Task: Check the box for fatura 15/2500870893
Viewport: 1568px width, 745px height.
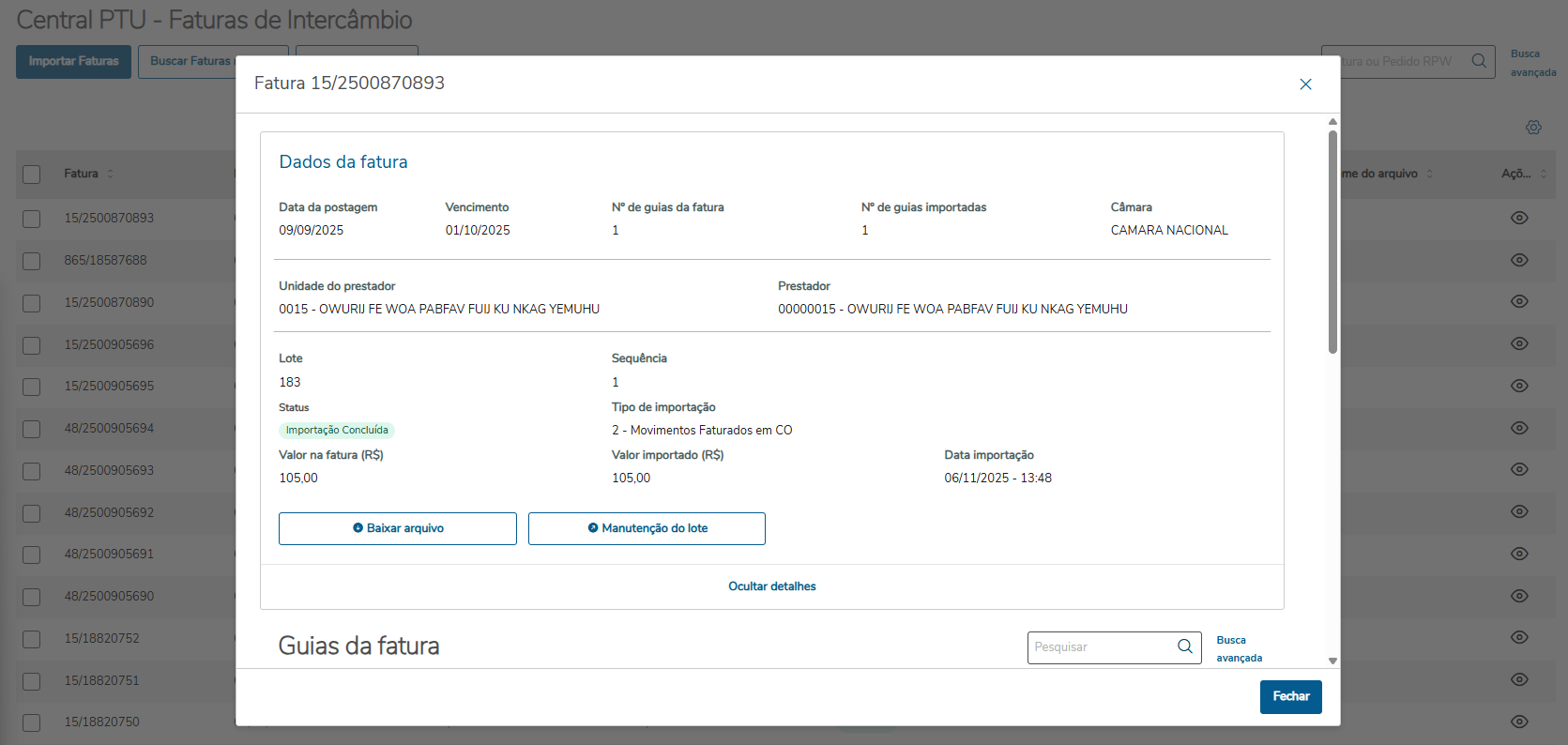Action: point(32,219)
